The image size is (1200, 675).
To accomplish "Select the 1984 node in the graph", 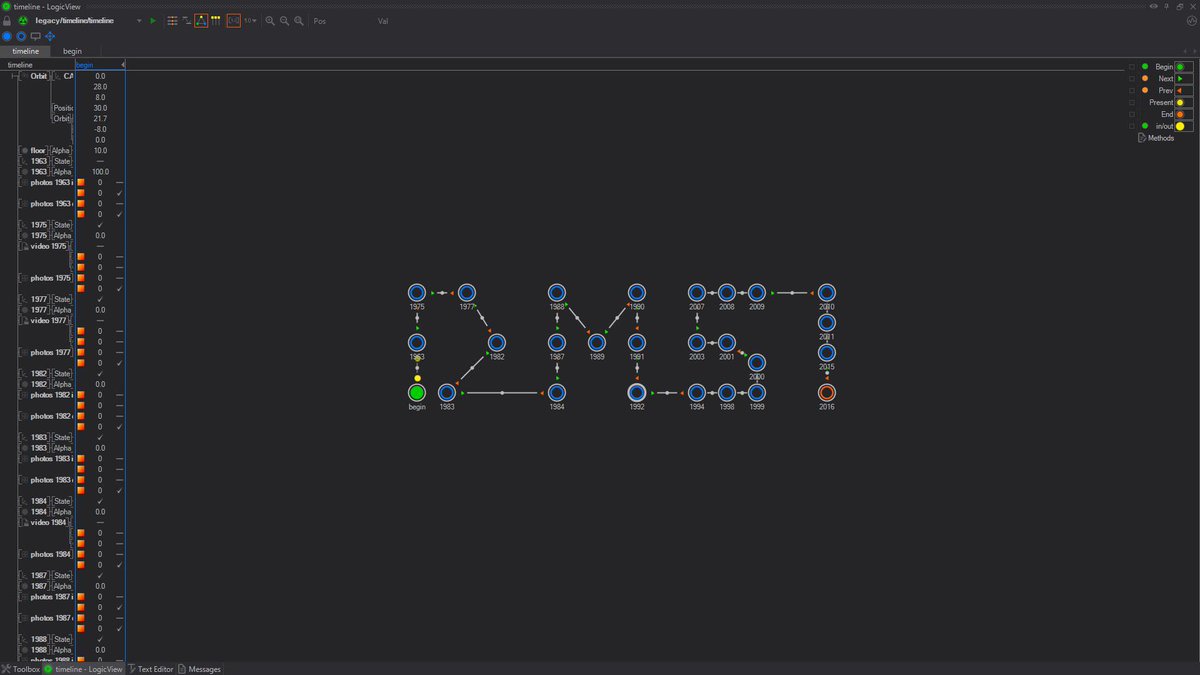I will [557, 392].
